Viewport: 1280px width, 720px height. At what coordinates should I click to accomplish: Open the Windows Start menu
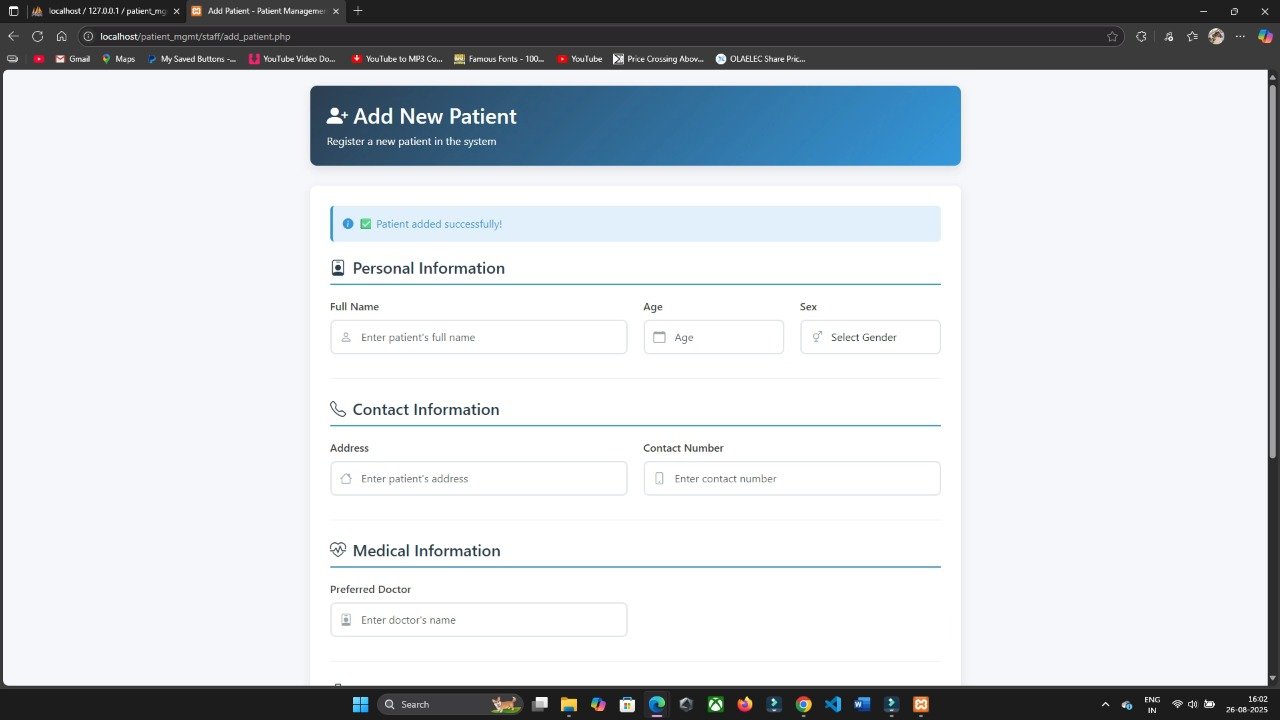pyautogui.click(x=360, y=704)
